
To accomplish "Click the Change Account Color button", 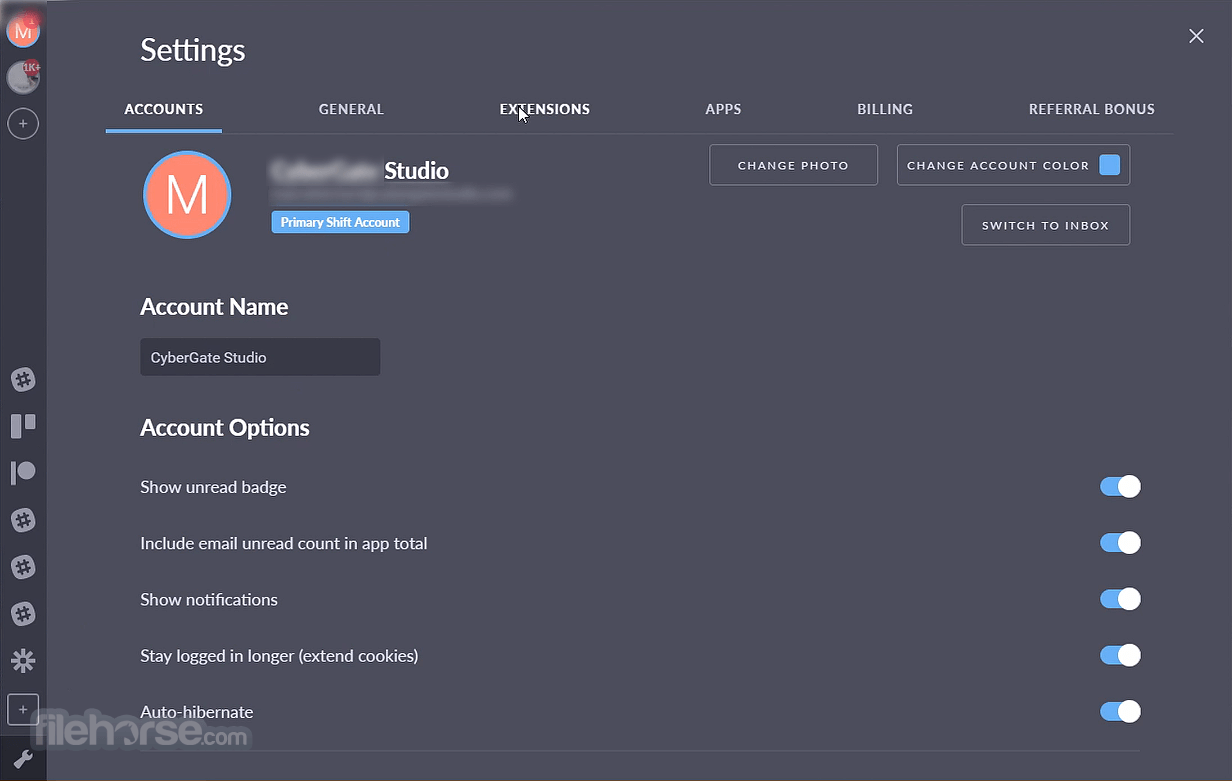I will click(x=1013, y=165).
